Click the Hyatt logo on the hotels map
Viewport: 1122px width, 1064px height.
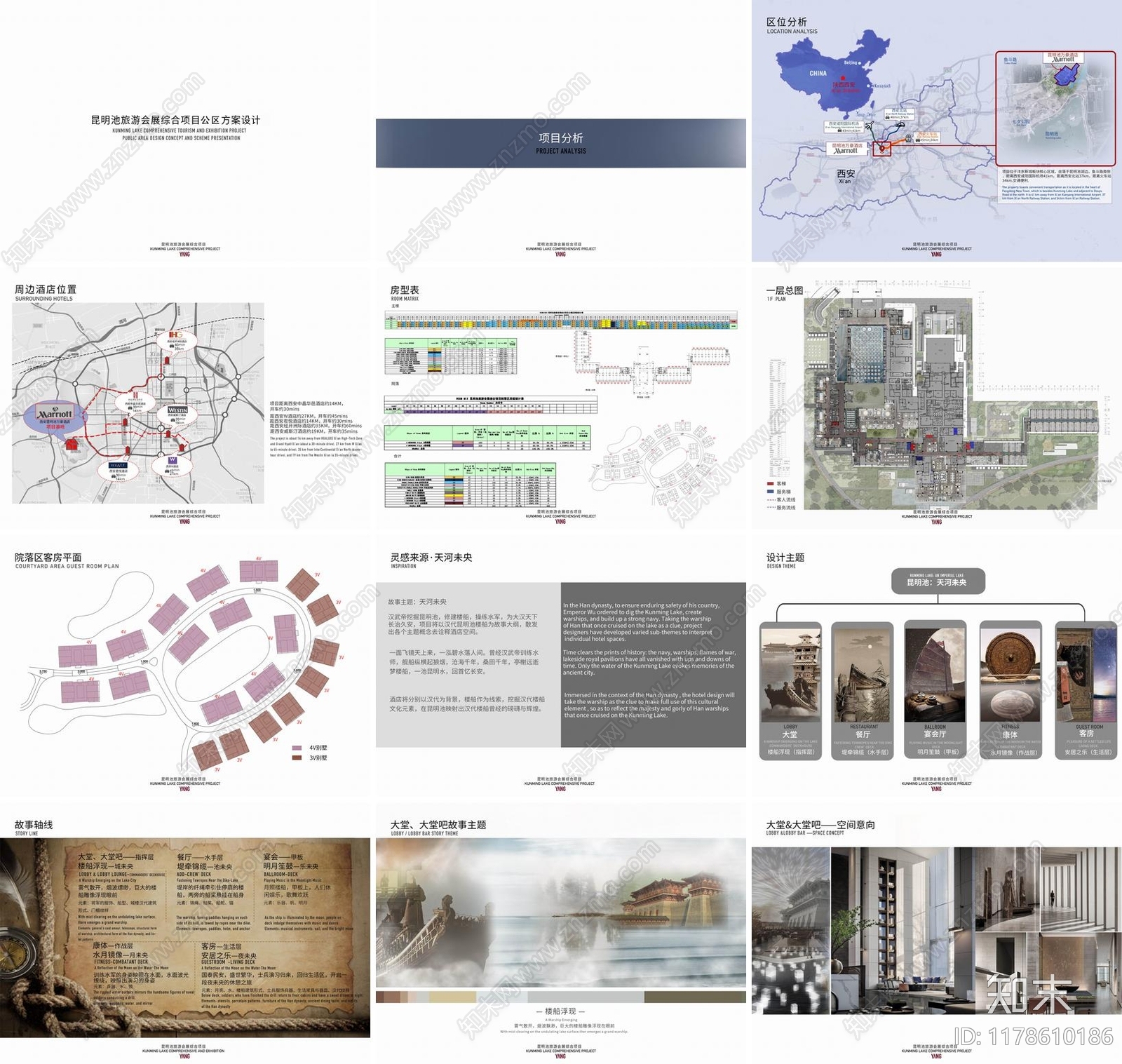pos(118,465)
